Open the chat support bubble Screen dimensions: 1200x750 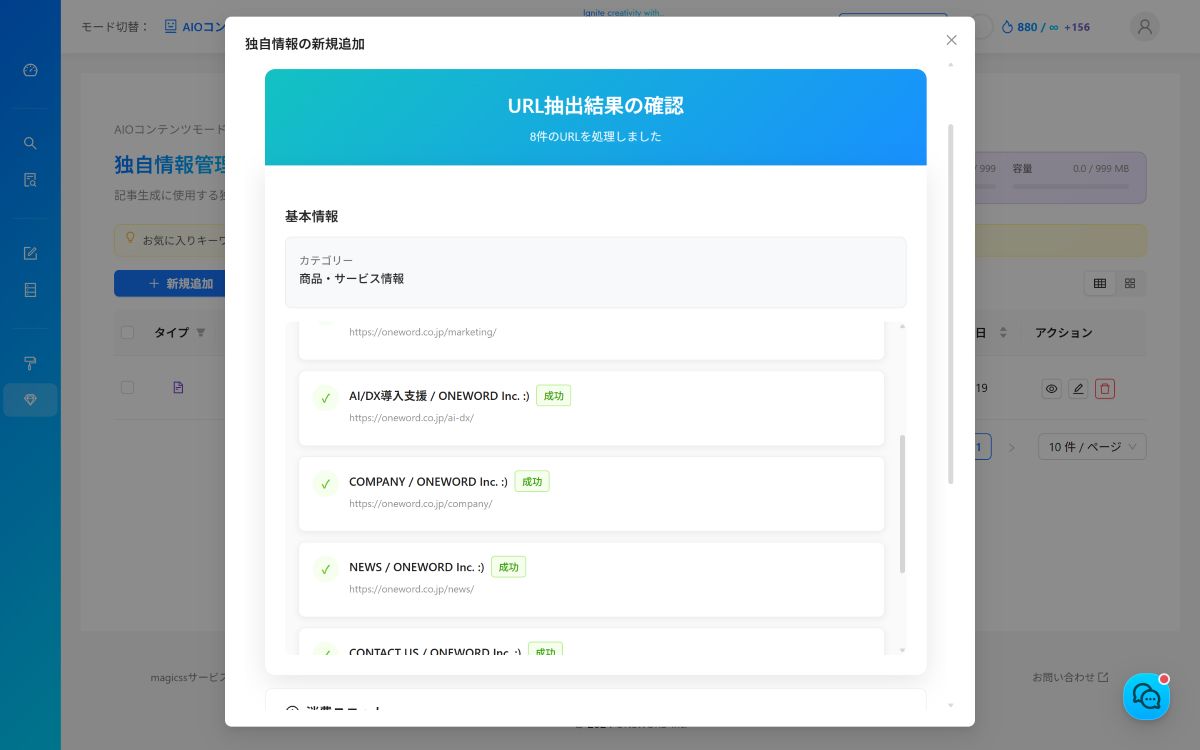[x=1146, y=697]
